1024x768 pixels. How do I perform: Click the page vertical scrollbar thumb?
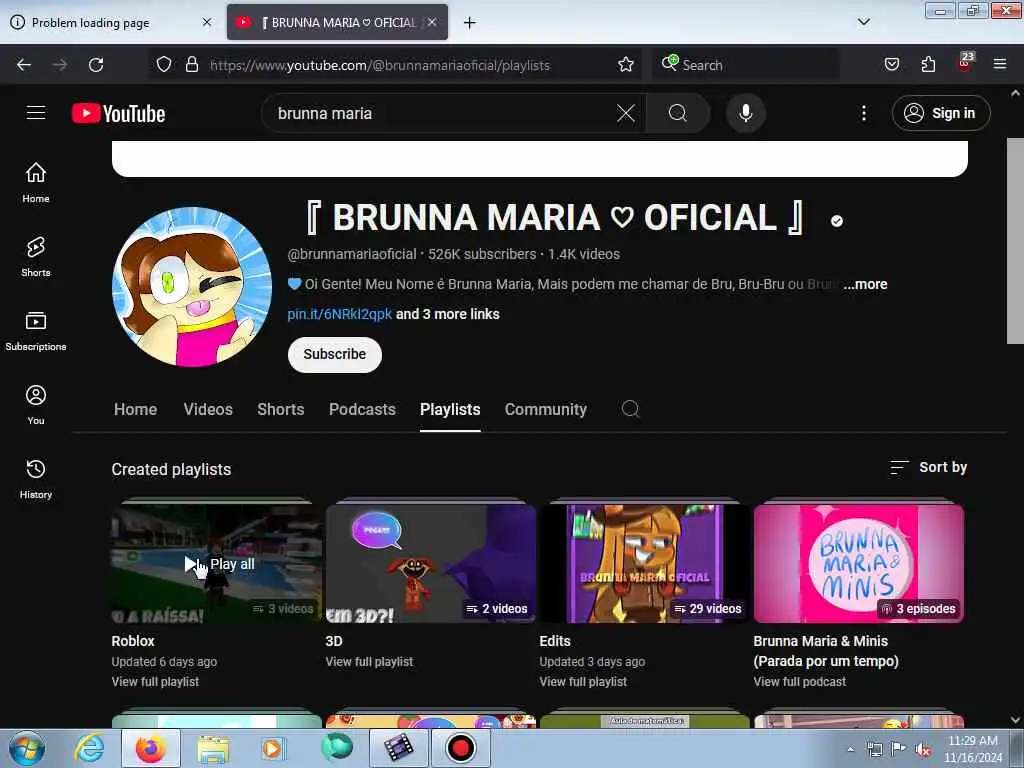[1015, 240]
